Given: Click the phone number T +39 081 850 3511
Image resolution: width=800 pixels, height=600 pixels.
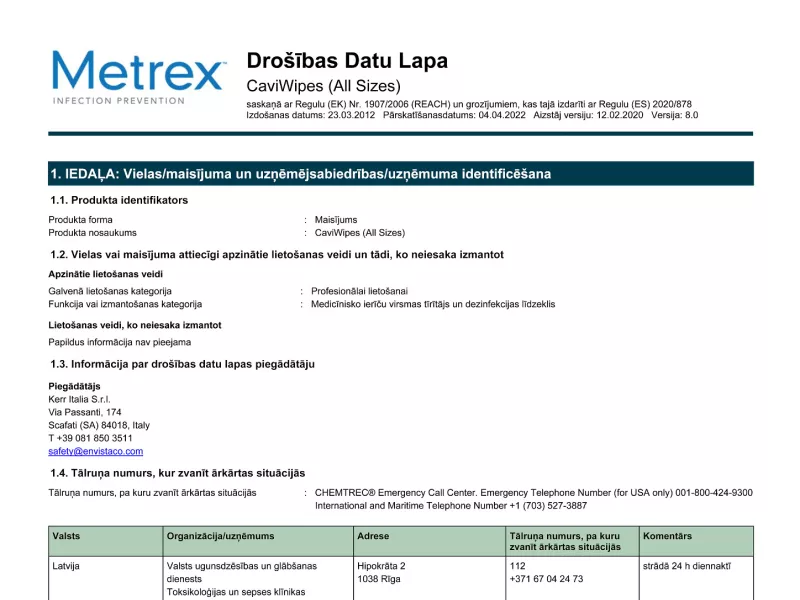Looking at the screenshot, I should [x=90, y=438].
